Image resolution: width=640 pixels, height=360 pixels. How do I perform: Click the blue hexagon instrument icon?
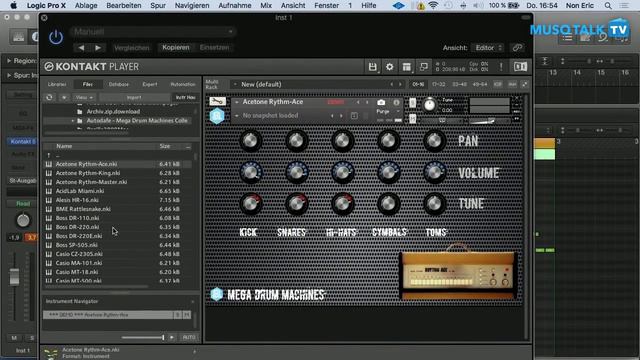pos(217,116)
